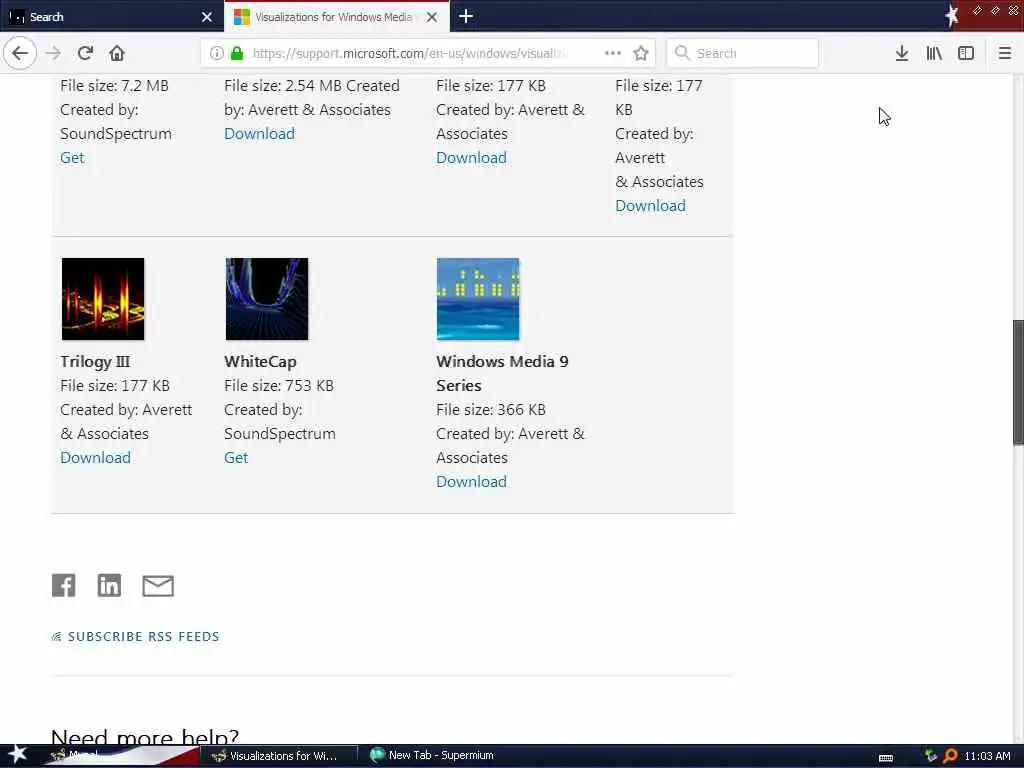Viewport: 1024px width, 768px height.
Task: Click Get under the 7.2 MB SoundSpectrum item
Action: (x=72, y=157)
